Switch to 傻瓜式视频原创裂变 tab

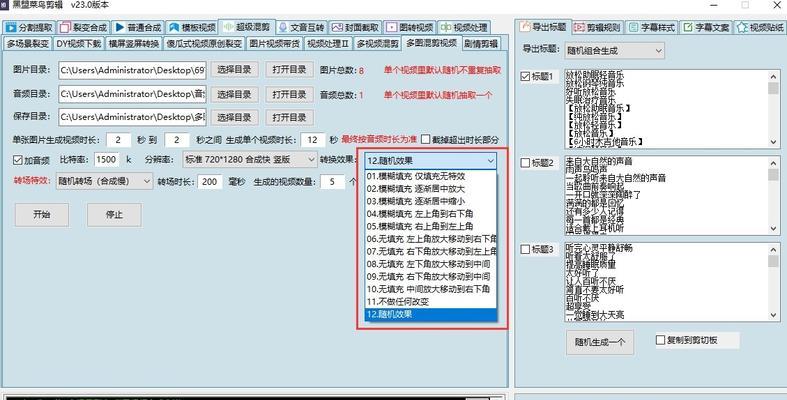[x=204, y=44]
